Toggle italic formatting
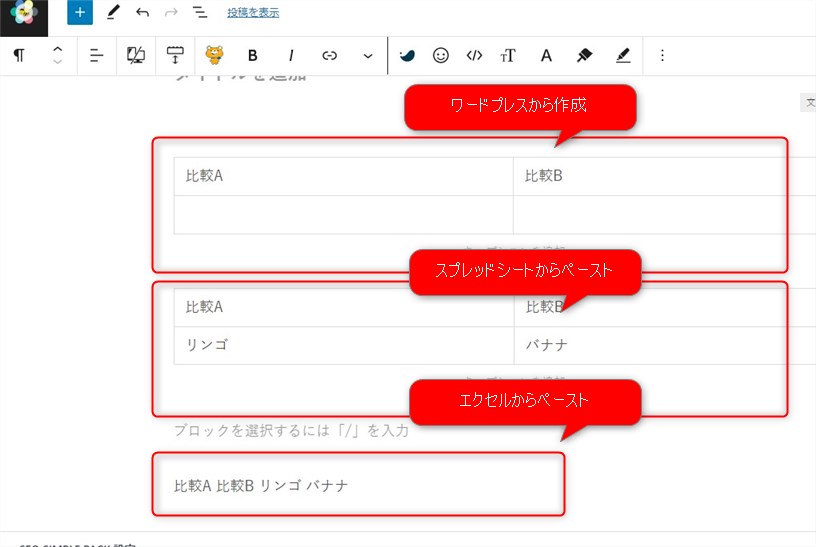 click(x=291, y=55)
